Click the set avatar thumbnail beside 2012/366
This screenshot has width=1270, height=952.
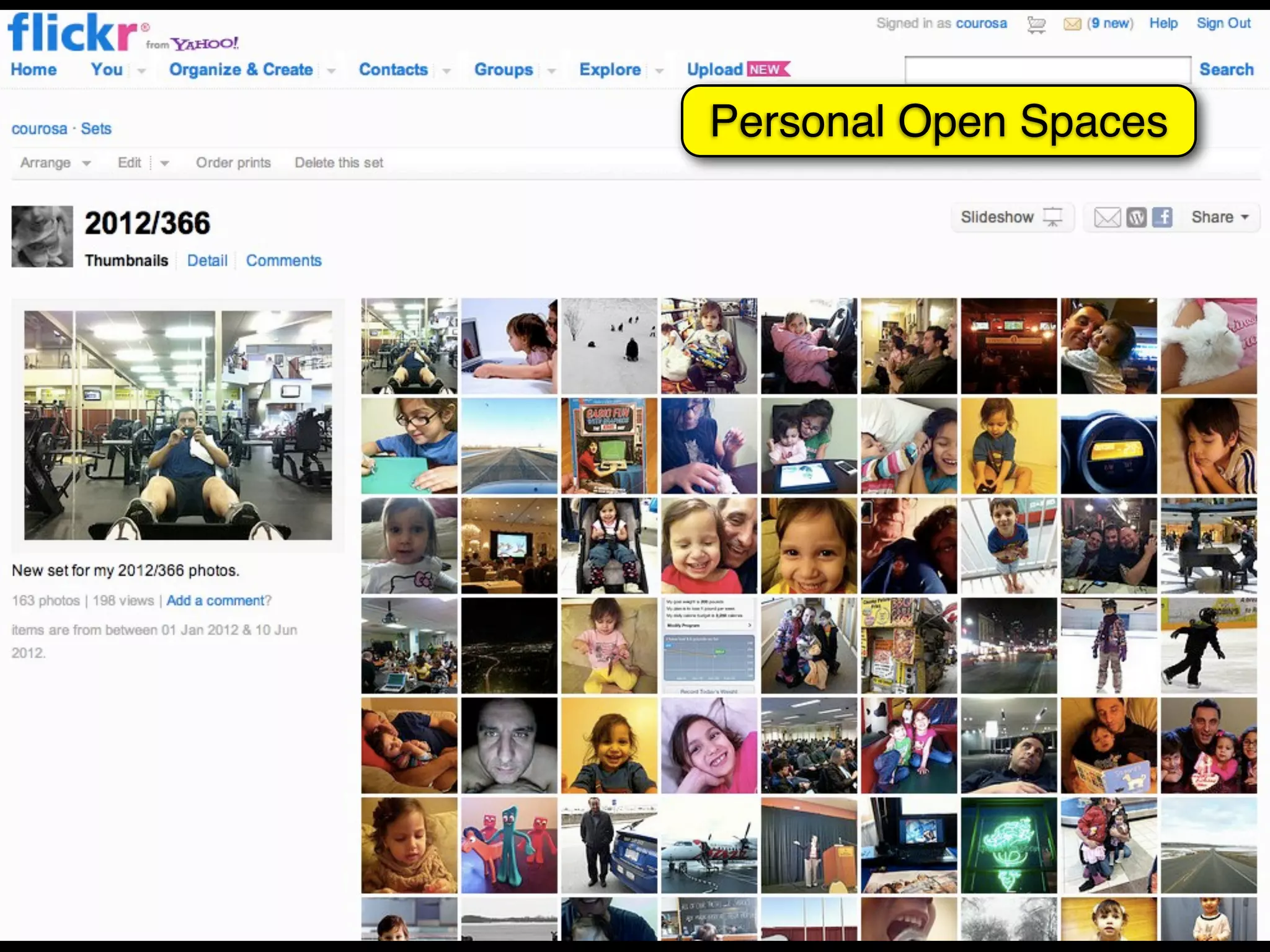42,237
